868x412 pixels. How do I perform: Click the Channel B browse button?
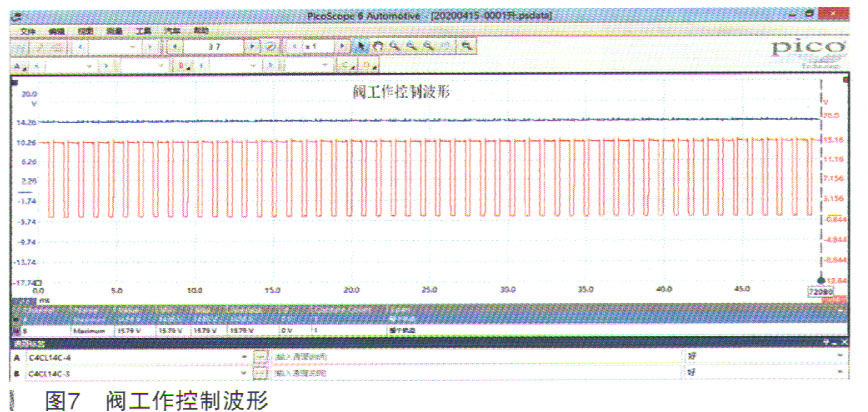click(x=261, y=374)
